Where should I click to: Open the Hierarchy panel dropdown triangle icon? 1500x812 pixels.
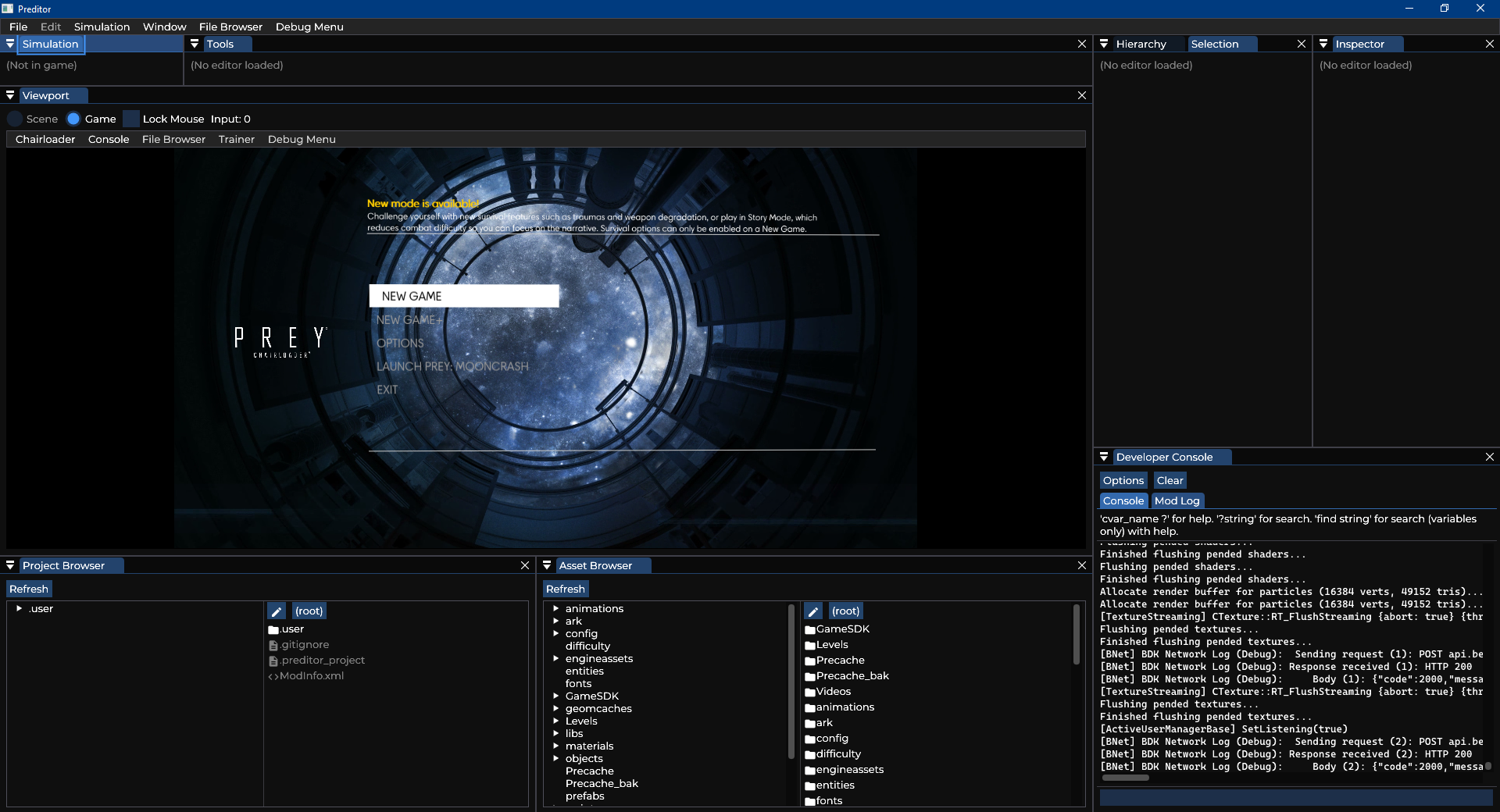pos(1104,44)
